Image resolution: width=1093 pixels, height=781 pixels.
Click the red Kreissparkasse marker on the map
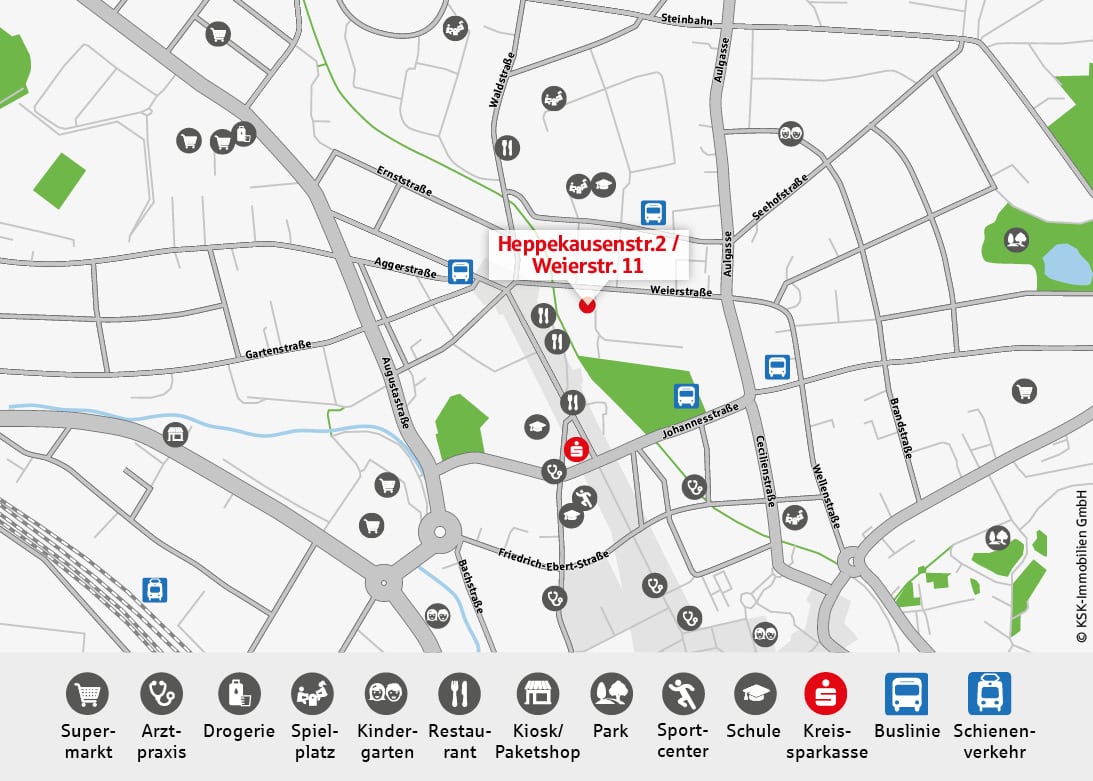(x=576, y=450)
